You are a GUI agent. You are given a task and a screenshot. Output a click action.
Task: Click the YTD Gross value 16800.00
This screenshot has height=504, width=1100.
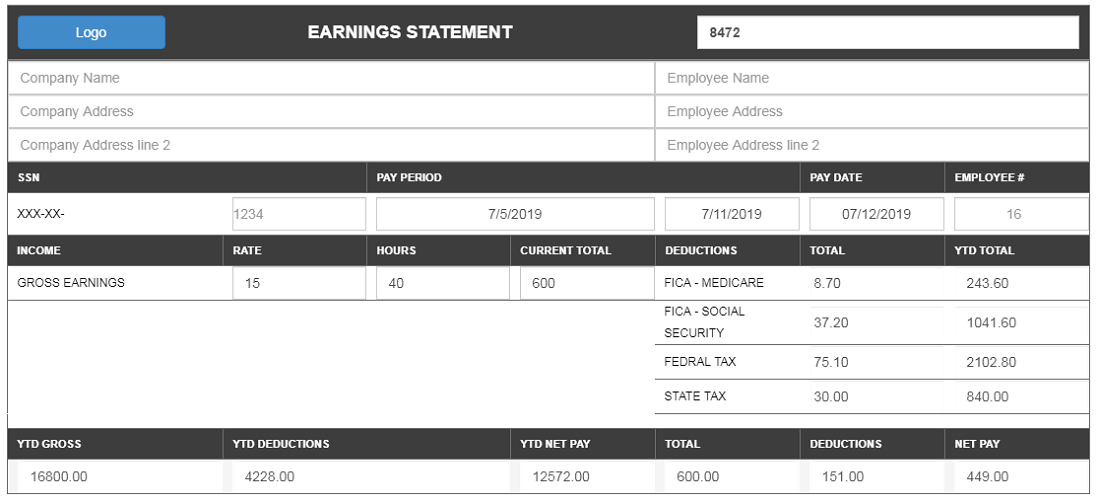pos(118,477)
